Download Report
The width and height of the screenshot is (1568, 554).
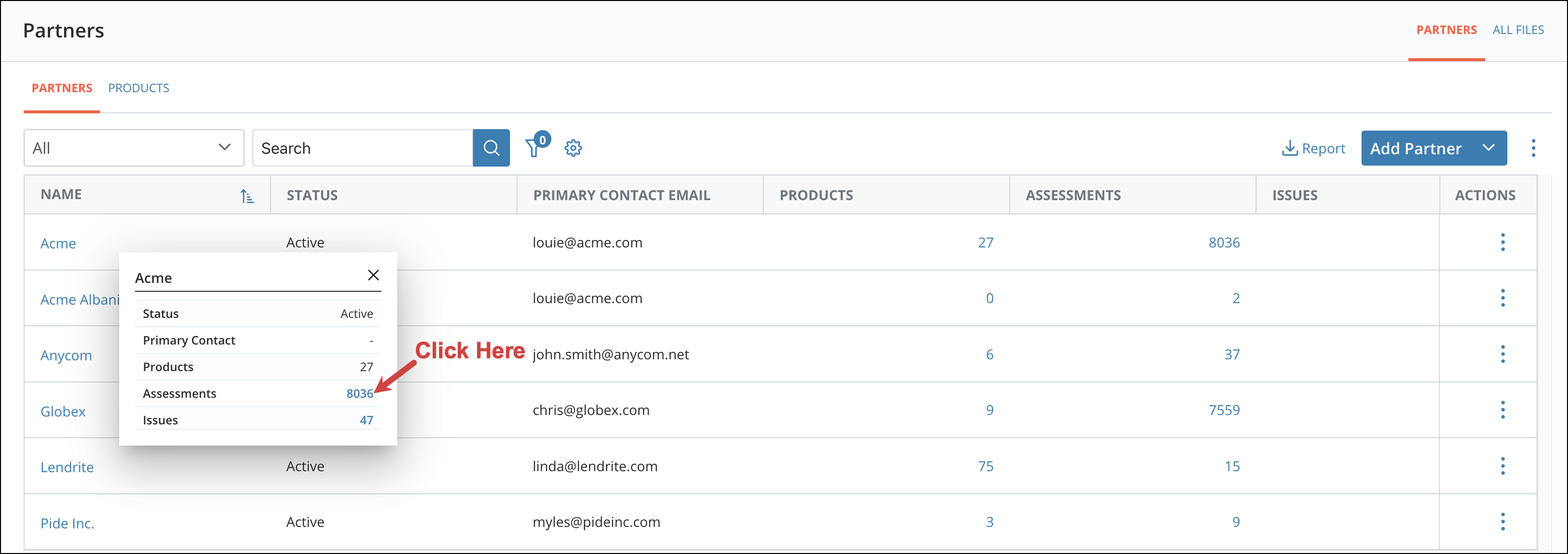click(1314, 148)
